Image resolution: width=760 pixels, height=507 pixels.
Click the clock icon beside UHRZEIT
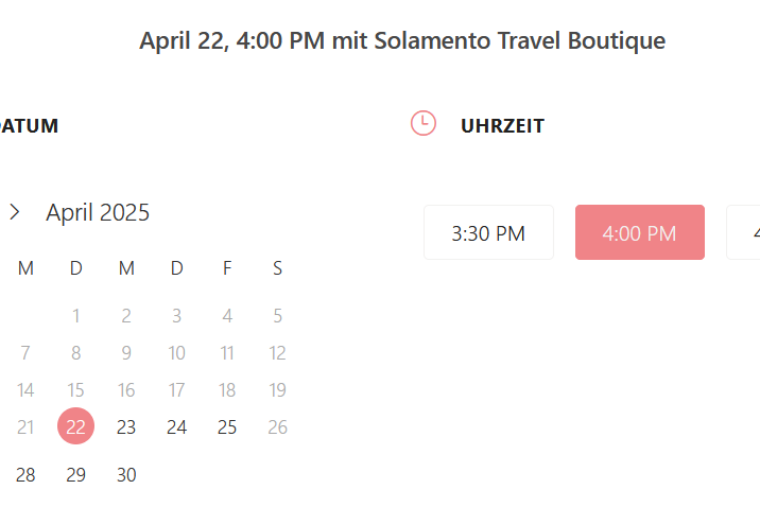(423, 124)
